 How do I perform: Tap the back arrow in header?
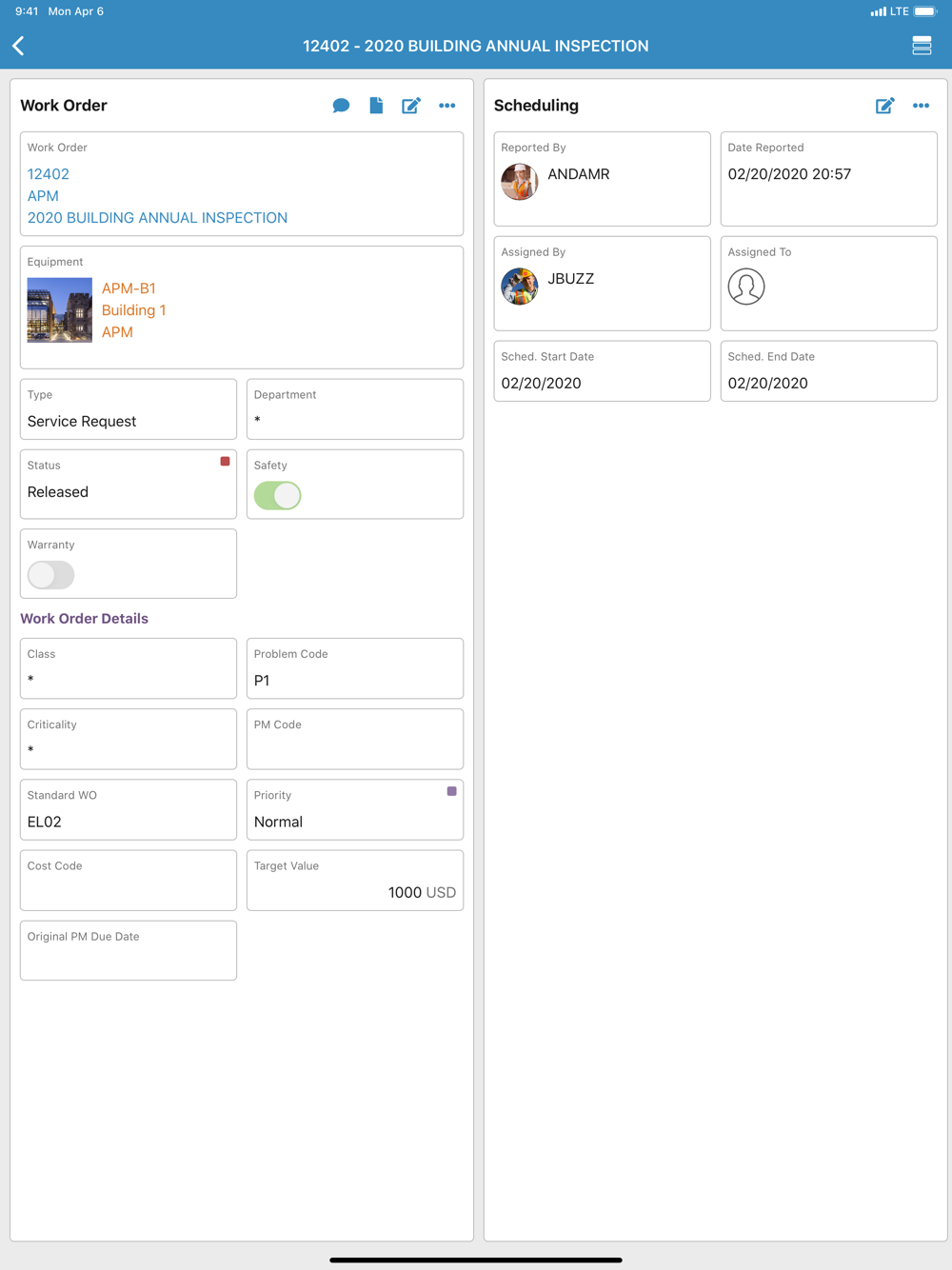[18, 46]
